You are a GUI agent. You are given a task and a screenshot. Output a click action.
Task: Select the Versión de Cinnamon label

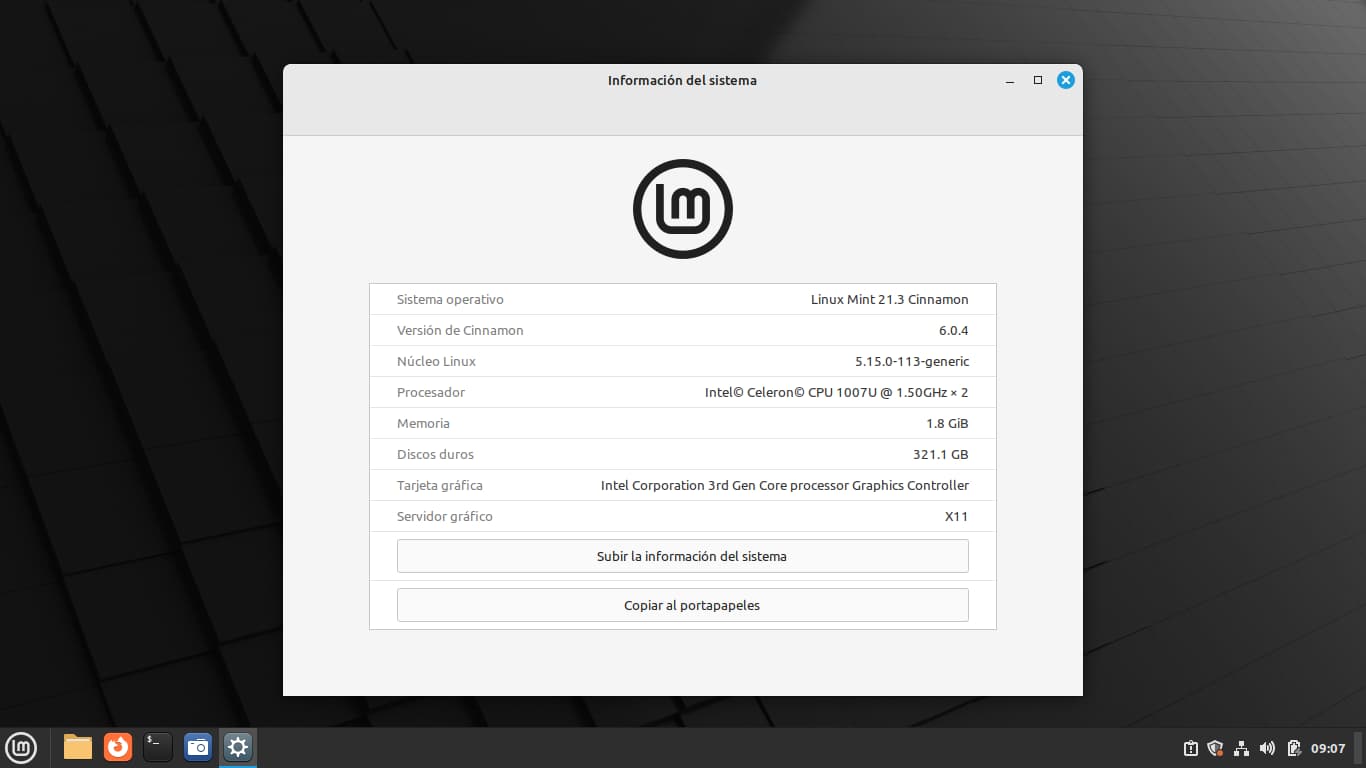click(x=460, y=330)
